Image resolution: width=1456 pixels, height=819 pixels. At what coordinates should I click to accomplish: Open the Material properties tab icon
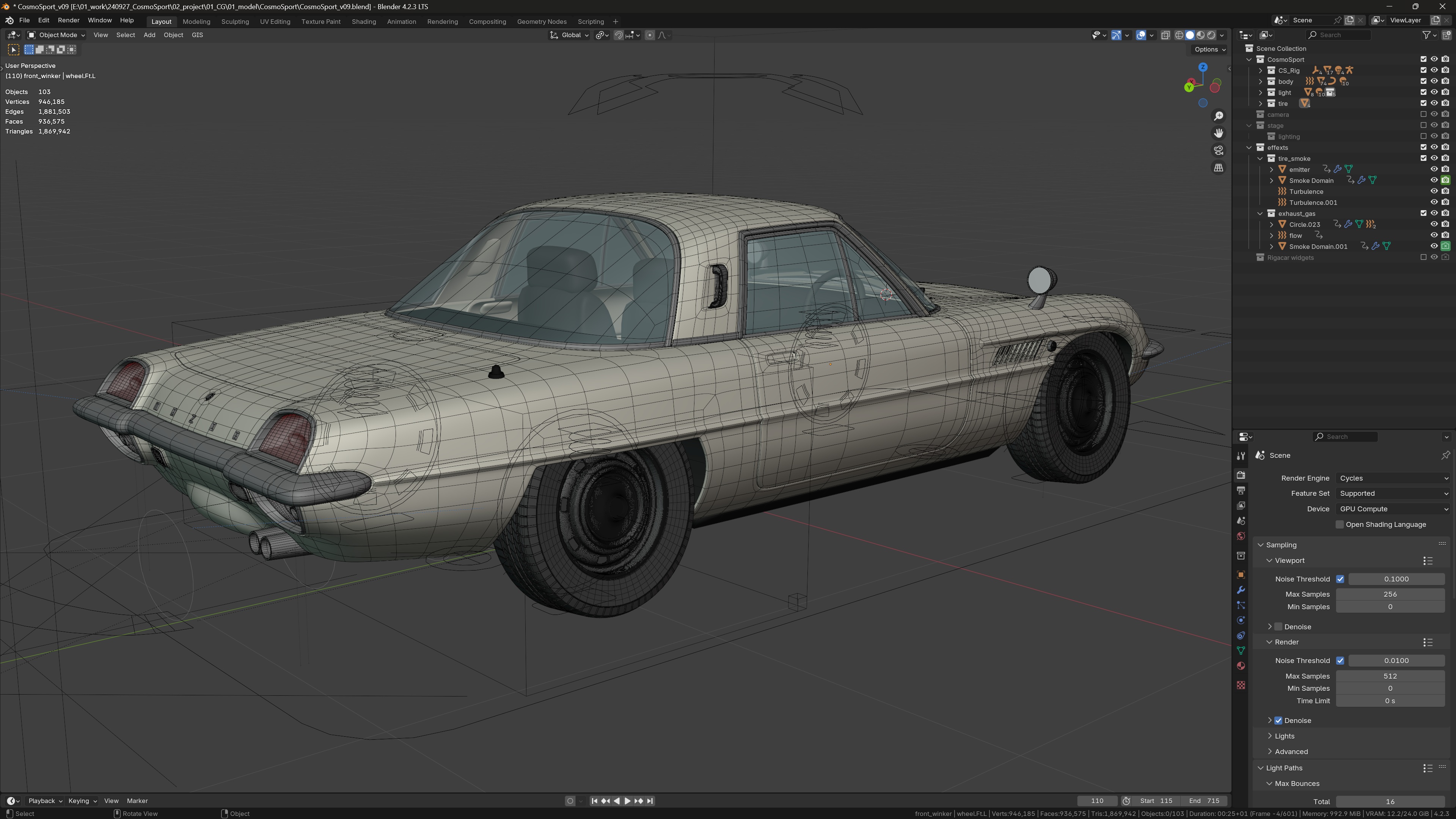[1241, 666]
